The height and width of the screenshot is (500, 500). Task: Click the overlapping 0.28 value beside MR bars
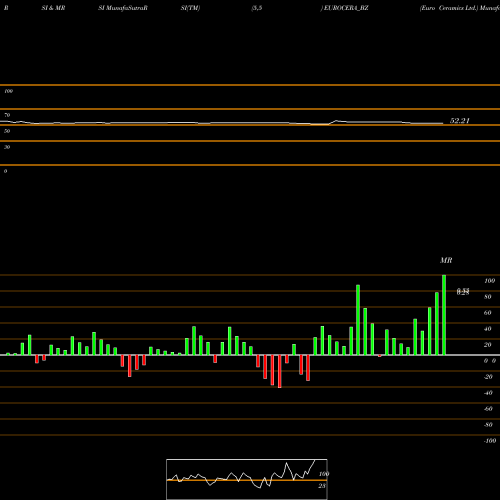463,292
